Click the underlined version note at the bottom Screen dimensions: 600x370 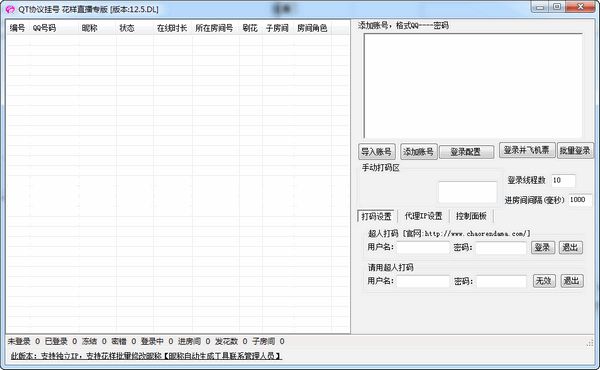coord(146,356)
